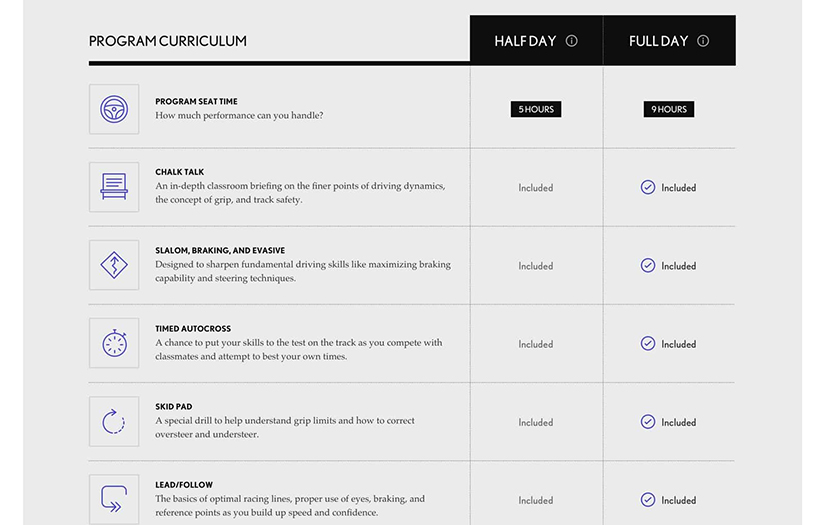Click the Timed Autocross stopwatch icon
This screenshot has height=525, width=825.
click(x=114, y=343)
